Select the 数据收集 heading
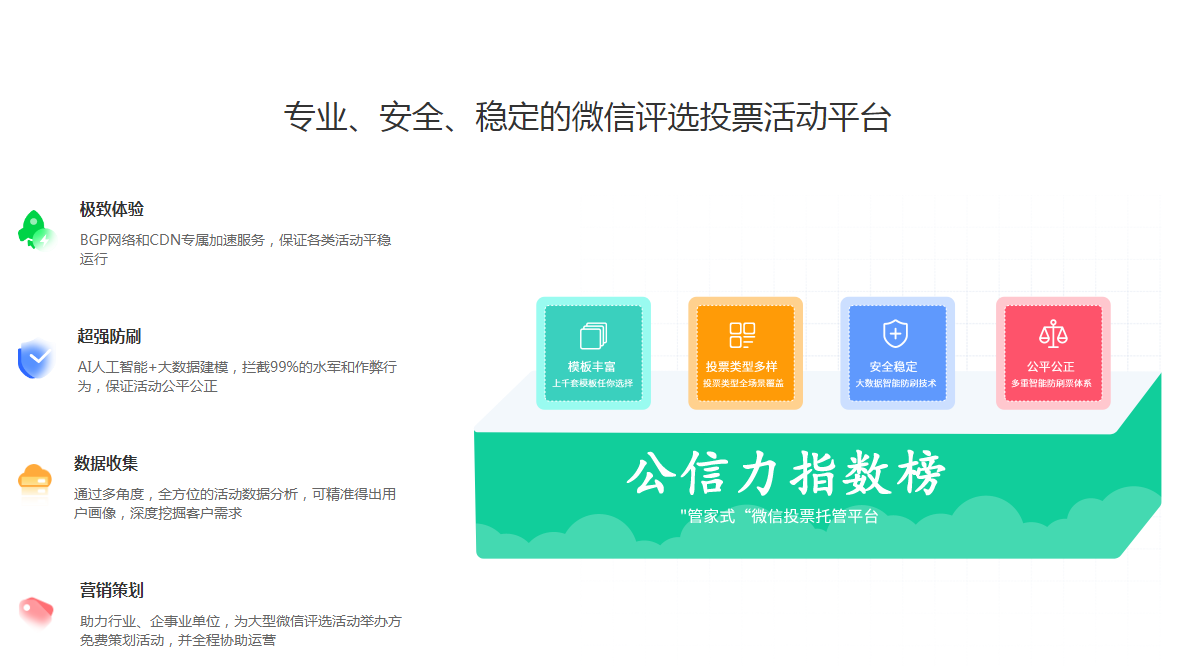 pos(106,463)
